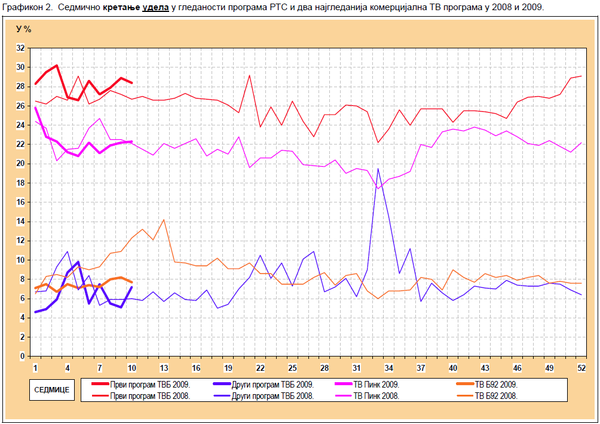Click x-axis week label 19
The image size is (600, 424).
pos(228,368)
